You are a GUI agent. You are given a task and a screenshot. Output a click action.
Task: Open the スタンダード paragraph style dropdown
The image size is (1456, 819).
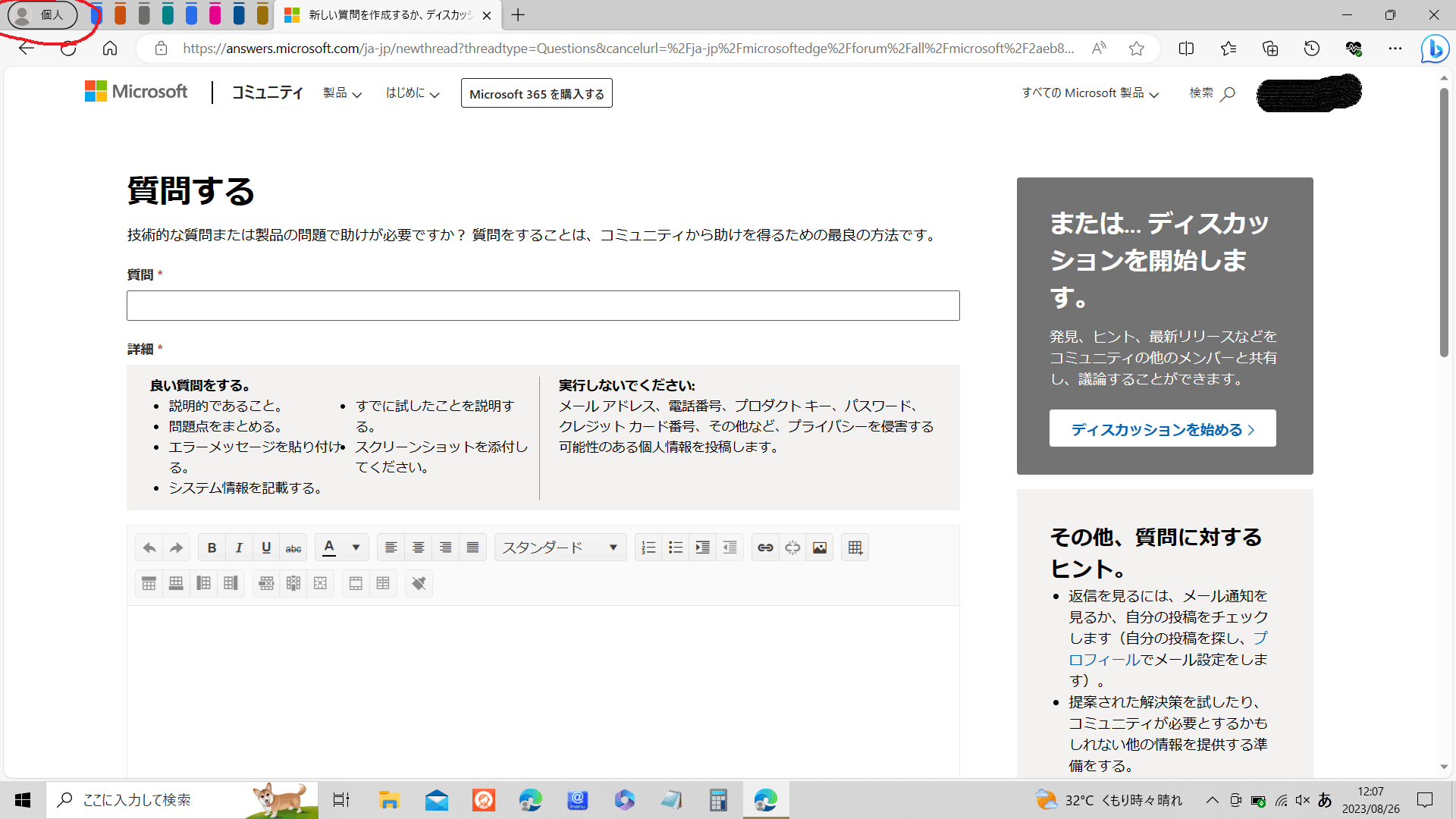click(x=560, y=547)
